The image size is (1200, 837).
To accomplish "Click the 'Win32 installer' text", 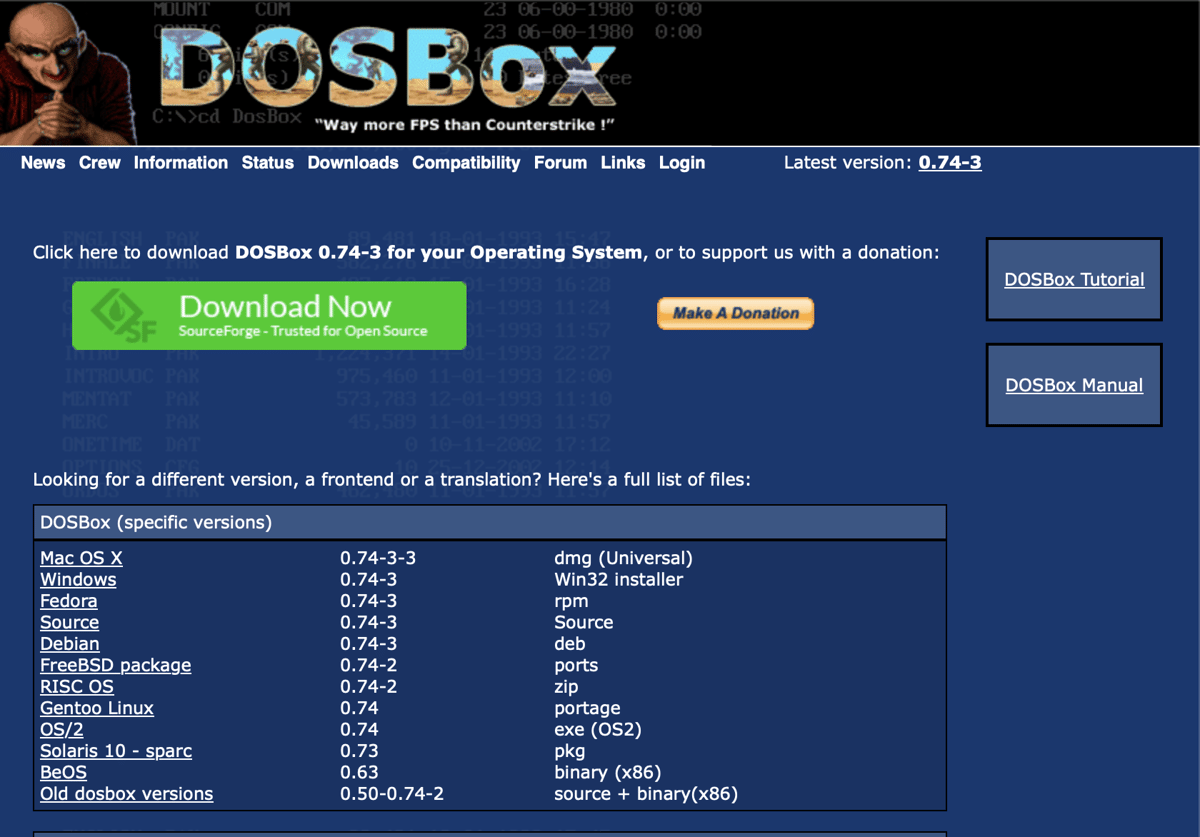I will click(619, 579).
